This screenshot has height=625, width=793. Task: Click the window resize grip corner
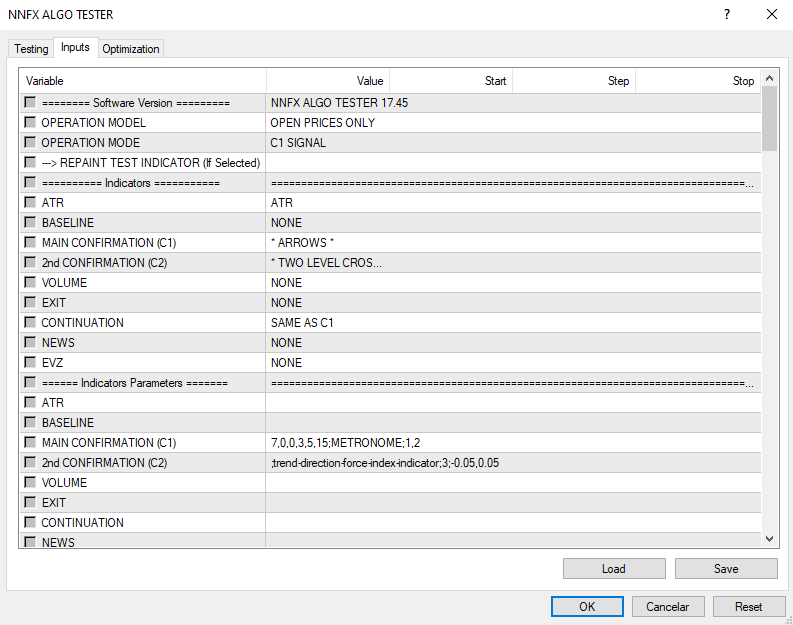(x=788, y=620)
